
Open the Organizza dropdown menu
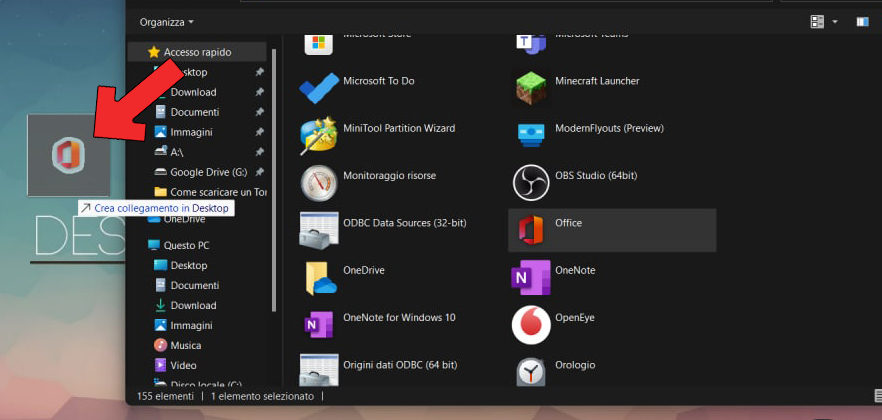pos(166,21)
